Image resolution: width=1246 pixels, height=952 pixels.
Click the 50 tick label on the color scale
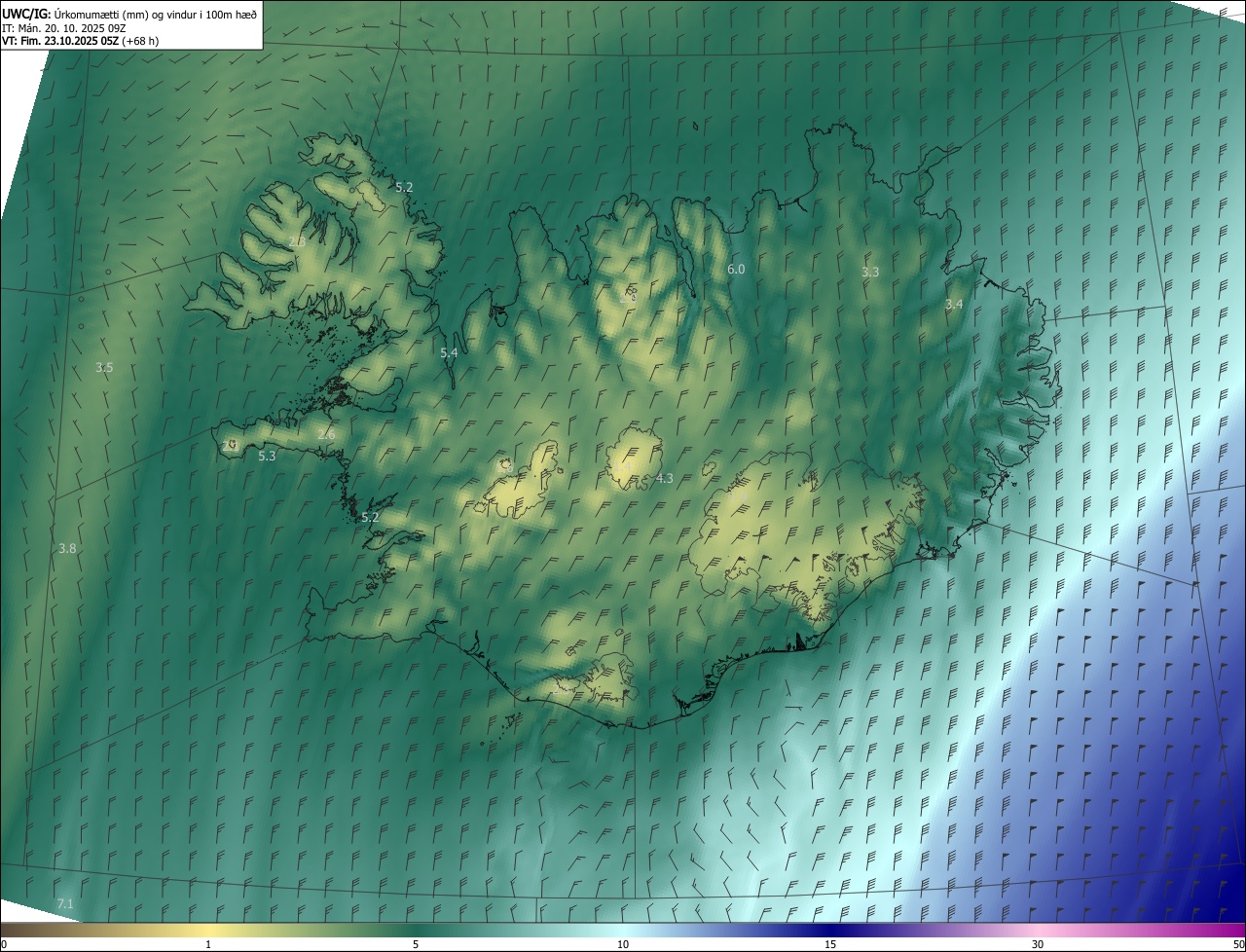pos(1238,944)
